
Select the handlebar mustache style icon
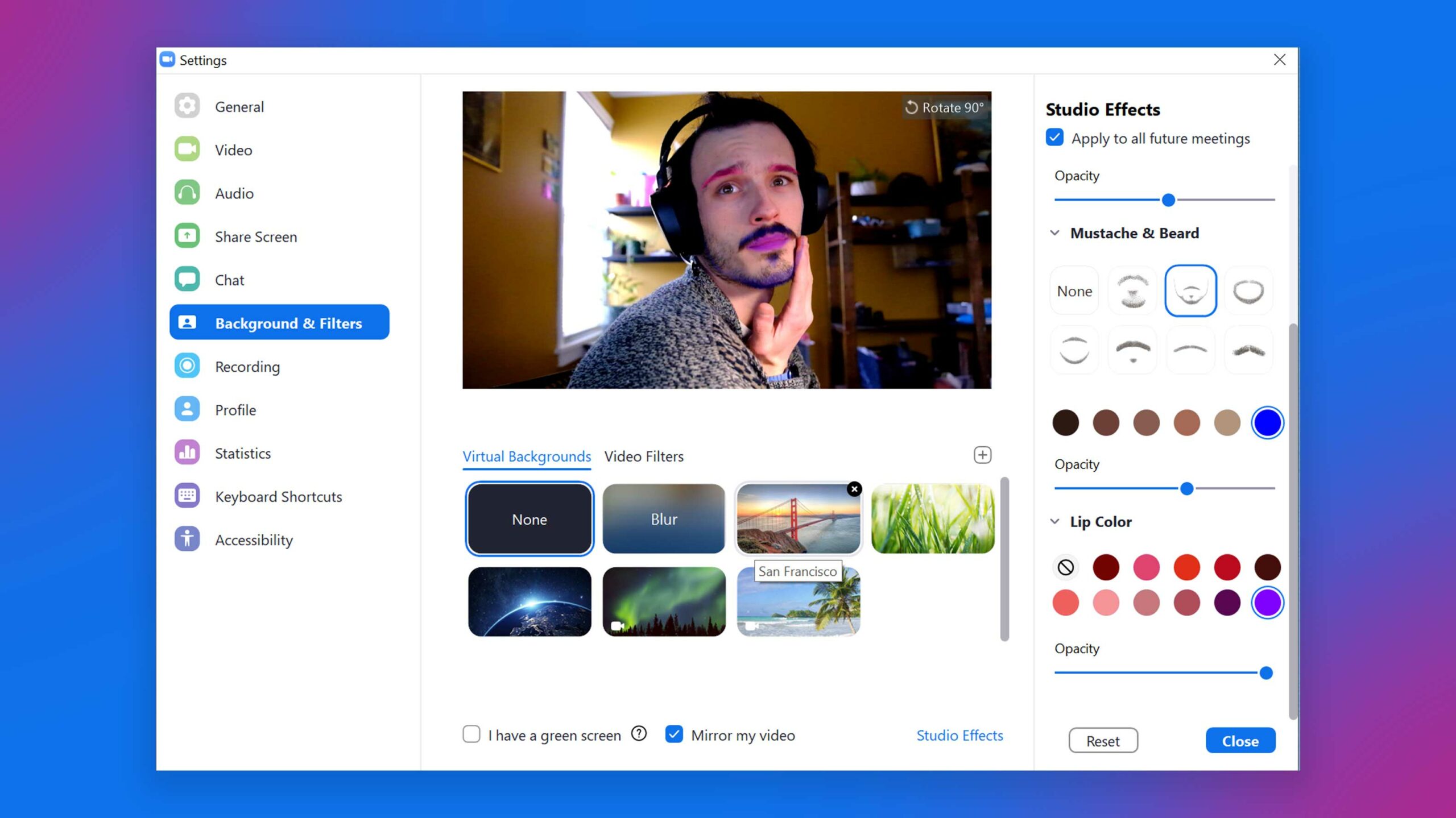[1248, 350]
